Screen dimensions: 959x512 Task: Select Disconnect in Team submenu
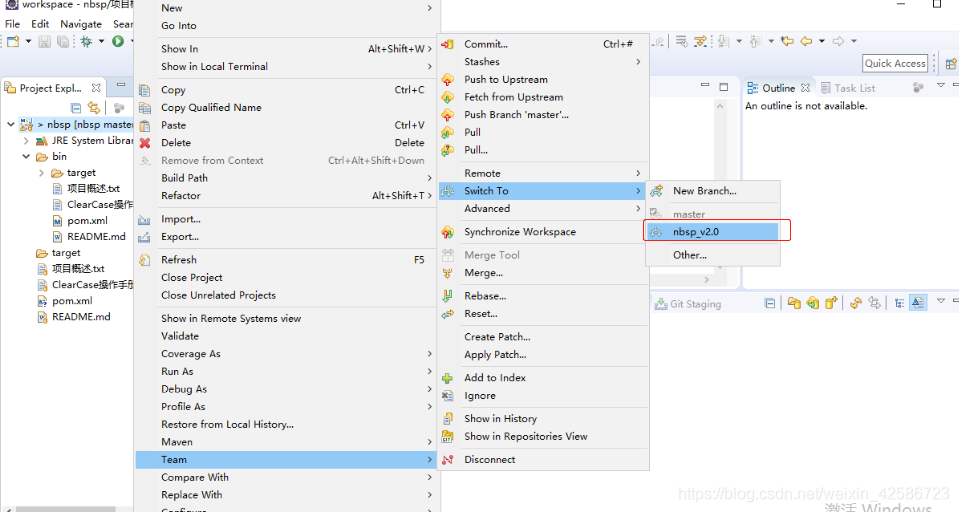point(543,459)
